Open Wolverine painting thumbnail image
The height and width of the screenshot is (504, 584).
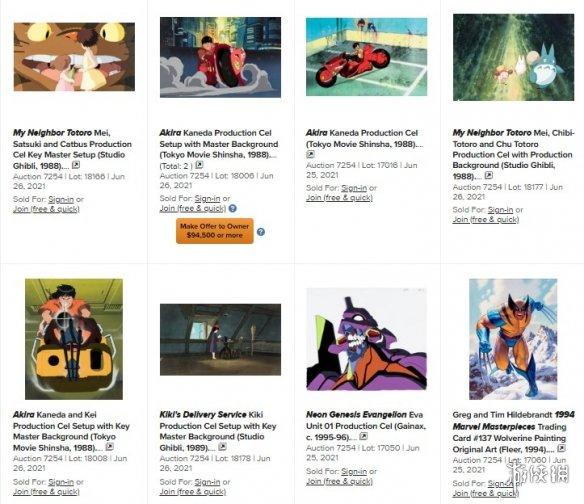coord(513,339)
